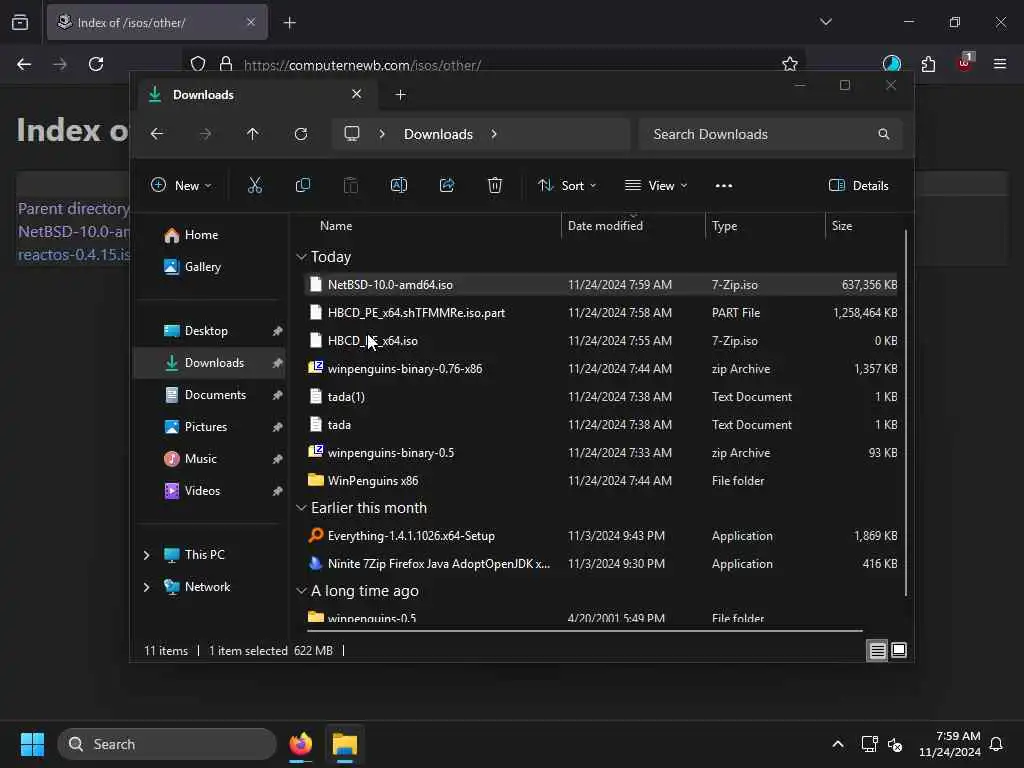Click the reactos-0.4.15 link in Firefox

tap(74, 254)
